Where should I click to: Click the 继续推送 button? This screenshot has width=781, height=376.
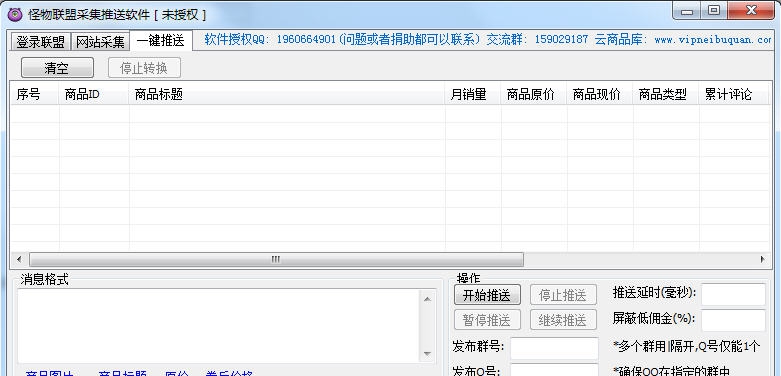point(563,320)
